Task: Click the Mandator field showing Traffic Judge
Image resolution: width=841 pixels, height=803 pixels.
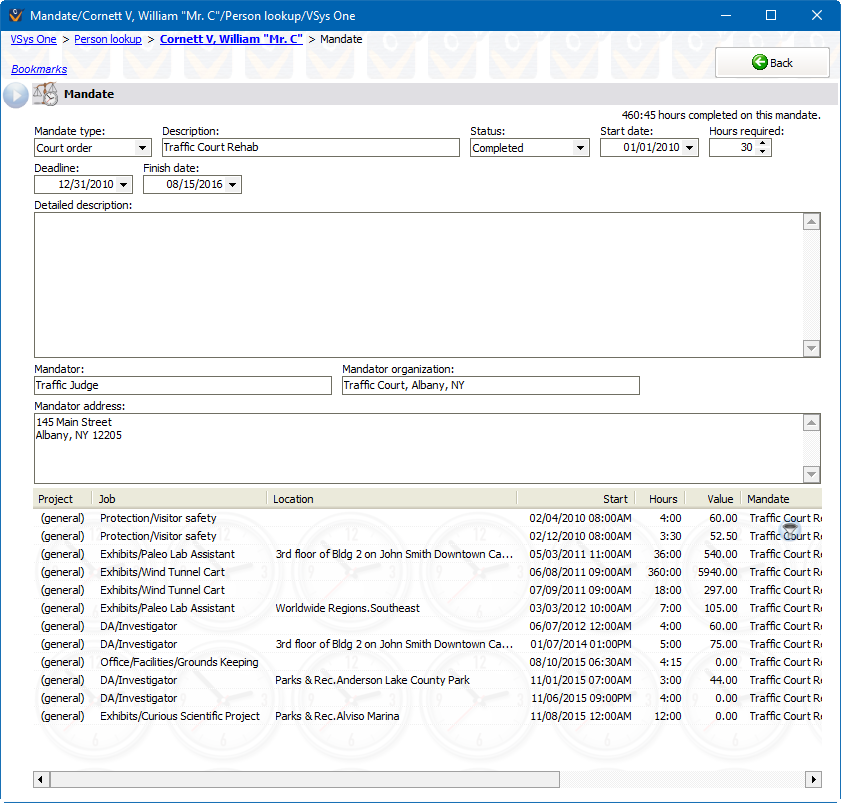Action: point(180,385)
